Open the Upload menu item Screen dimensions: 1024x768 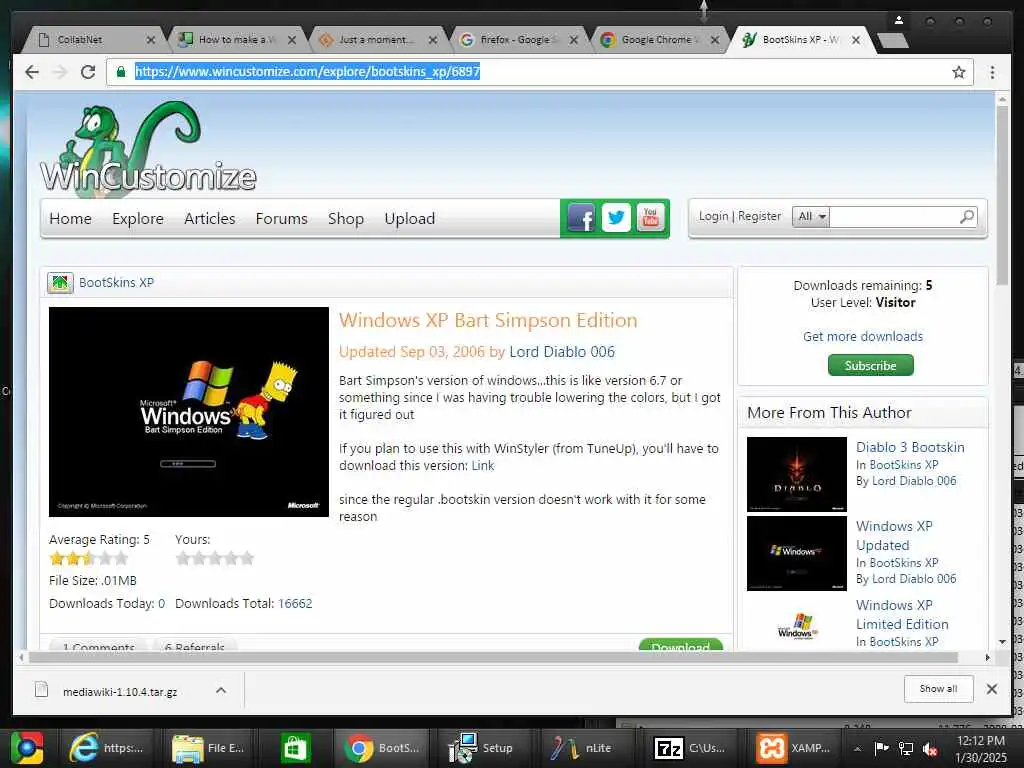pos(409,219)
